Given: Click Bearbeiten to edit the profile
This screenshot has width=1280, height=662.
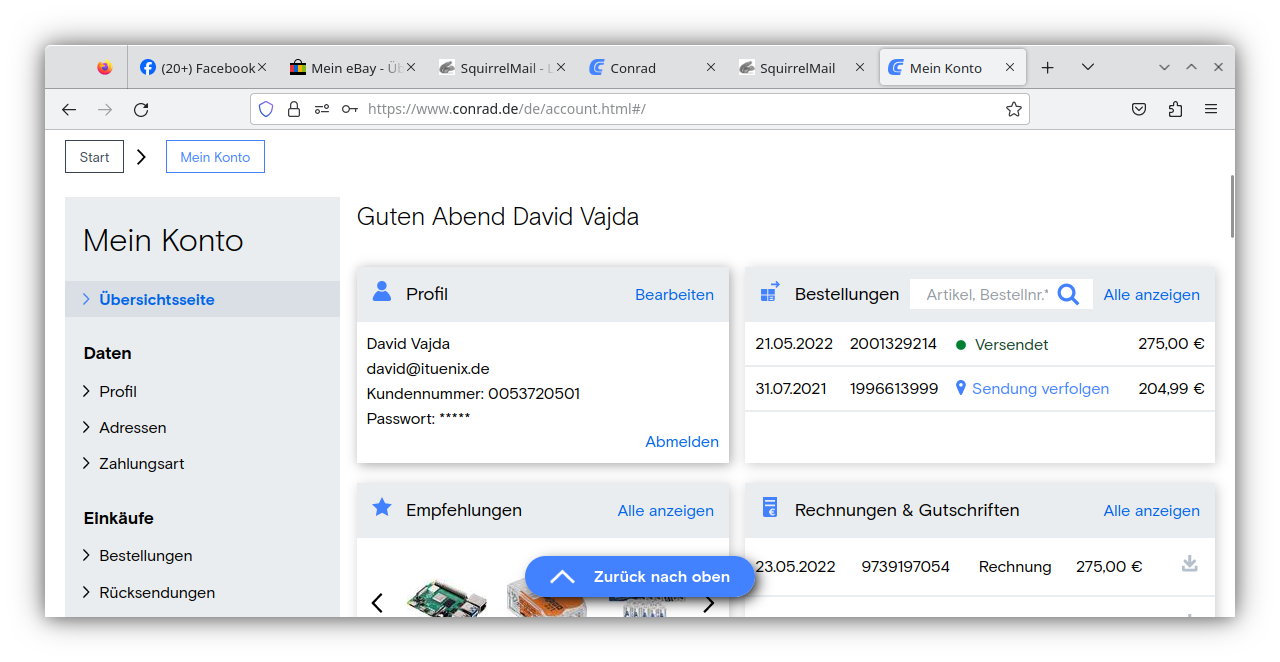Looking at the screenshot, I should coord(674,294).
